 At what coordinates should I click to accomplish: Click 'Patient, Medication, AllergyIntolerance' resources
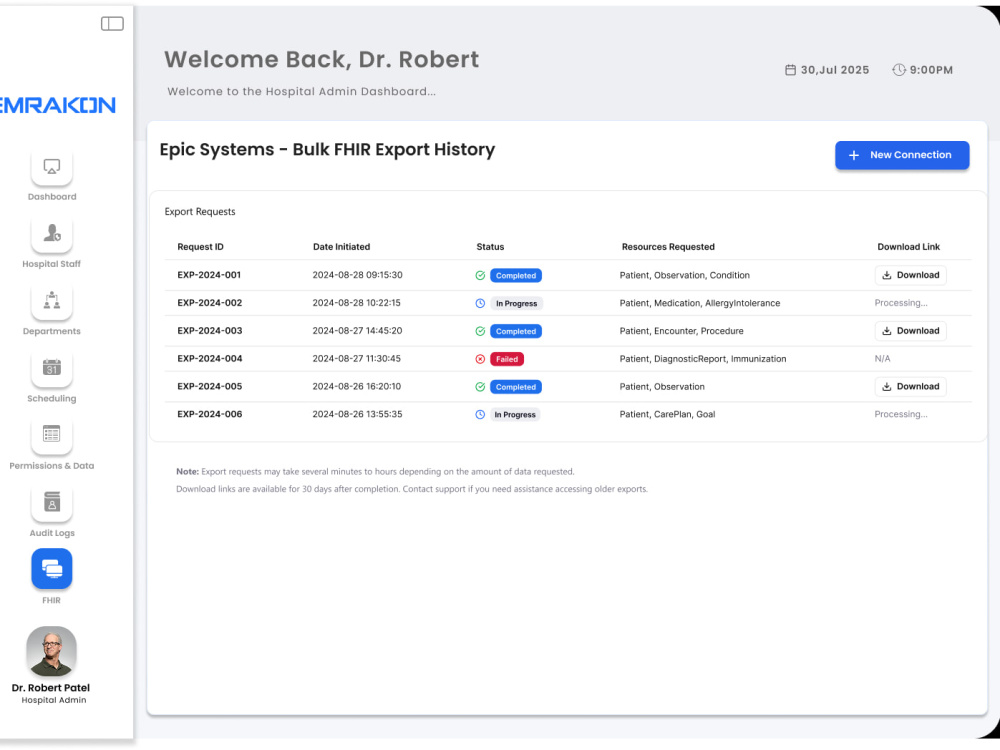point(700,303)
